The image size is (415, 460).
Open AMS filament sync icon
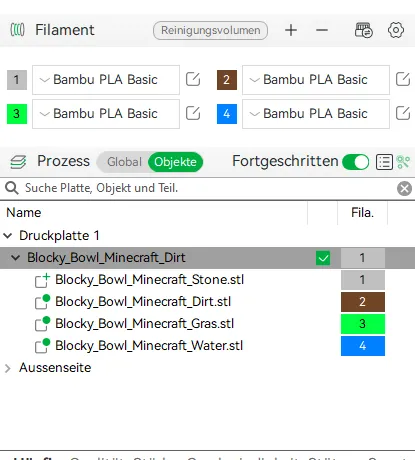(363, 30)
